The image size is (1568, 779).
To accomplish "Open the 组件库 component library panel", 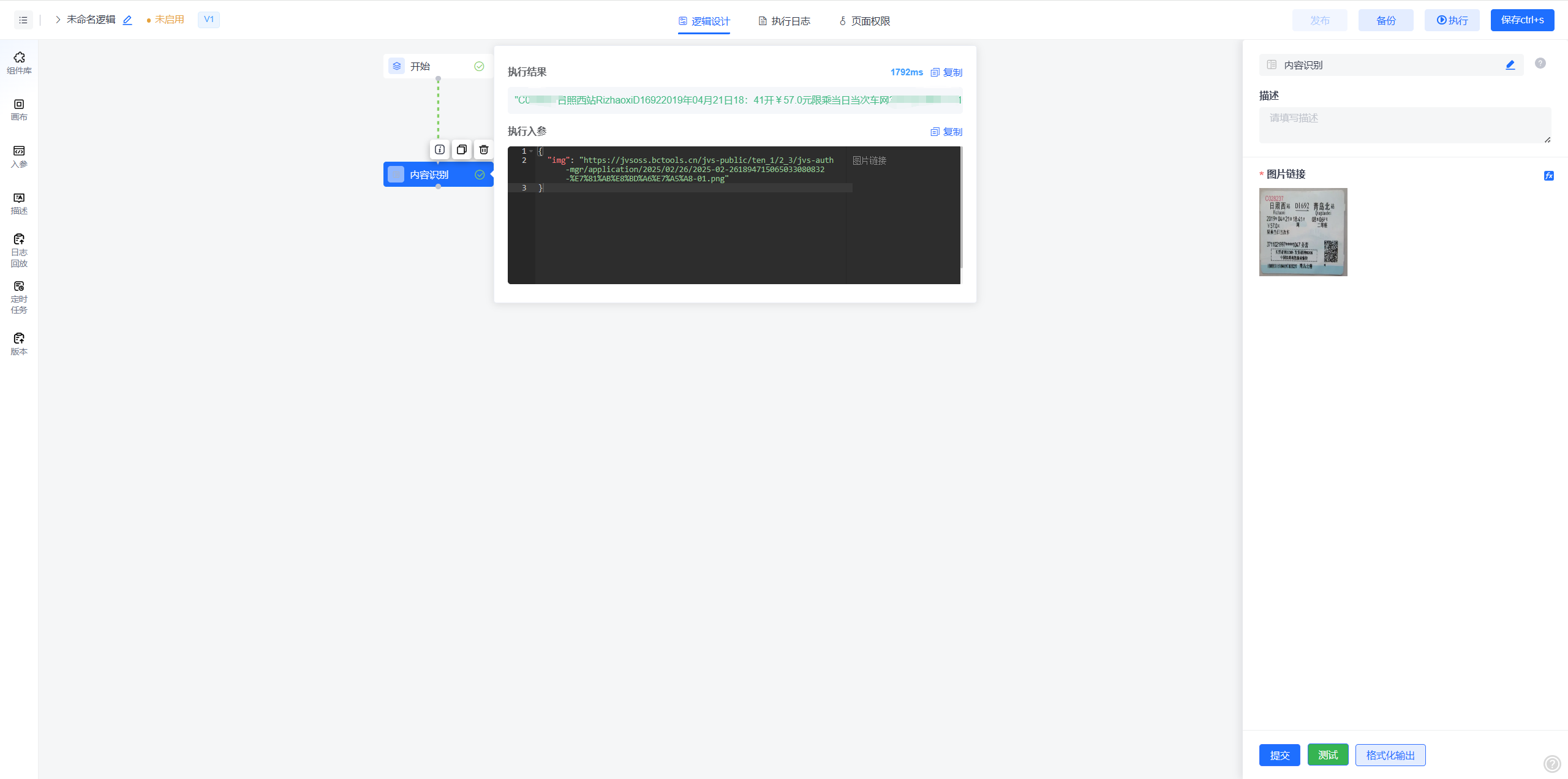I will tap(19, 62).
